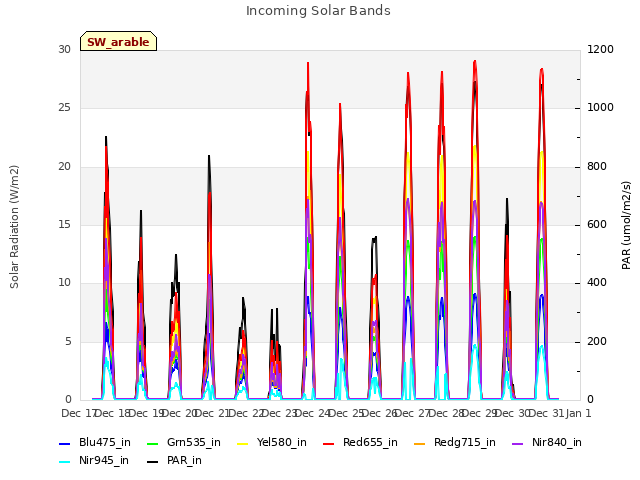This screenshot has height=480, width=640.
Task: Click the PAR (umol/m2/s) axis label
Action: click(x=626, y=225)
